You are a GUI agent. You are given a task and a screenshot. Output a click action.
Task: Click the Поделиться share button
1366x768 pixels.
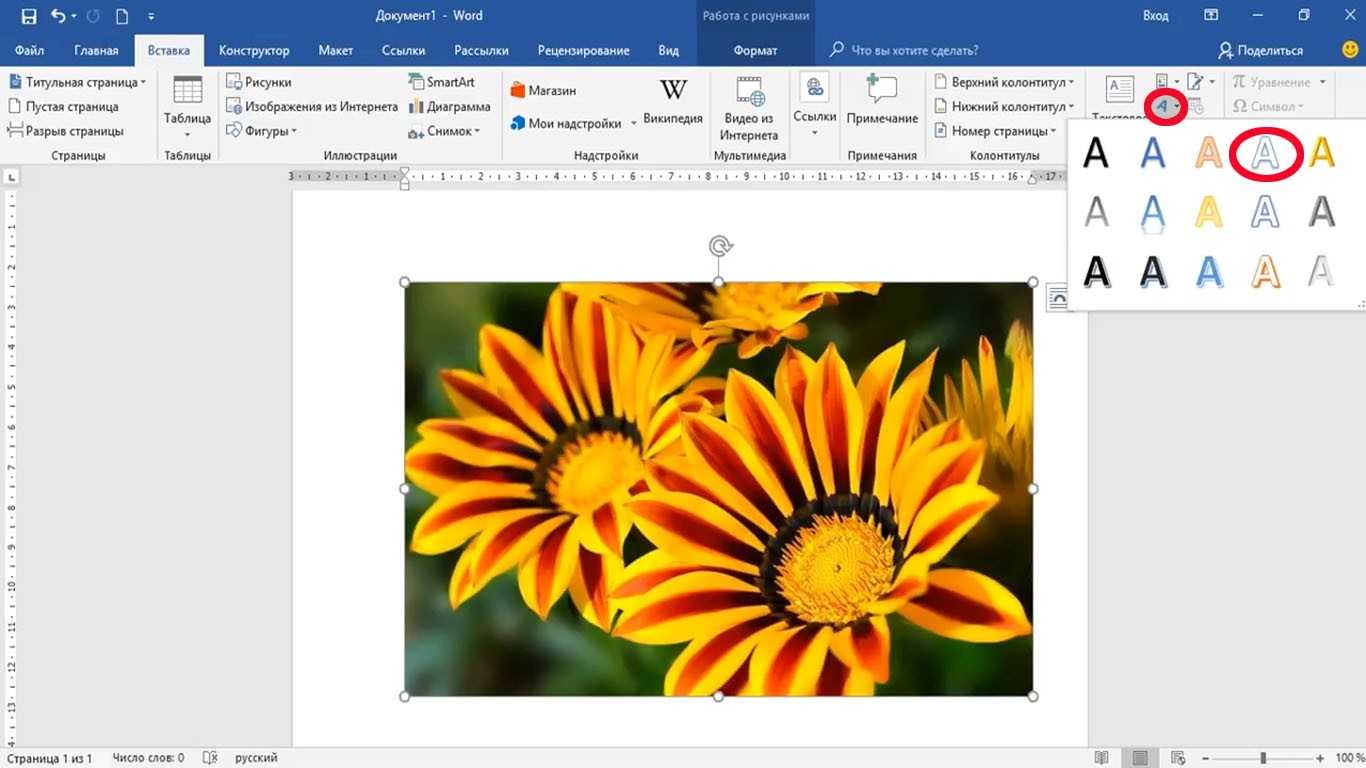pyautogui.click(x=1261, y=50)
